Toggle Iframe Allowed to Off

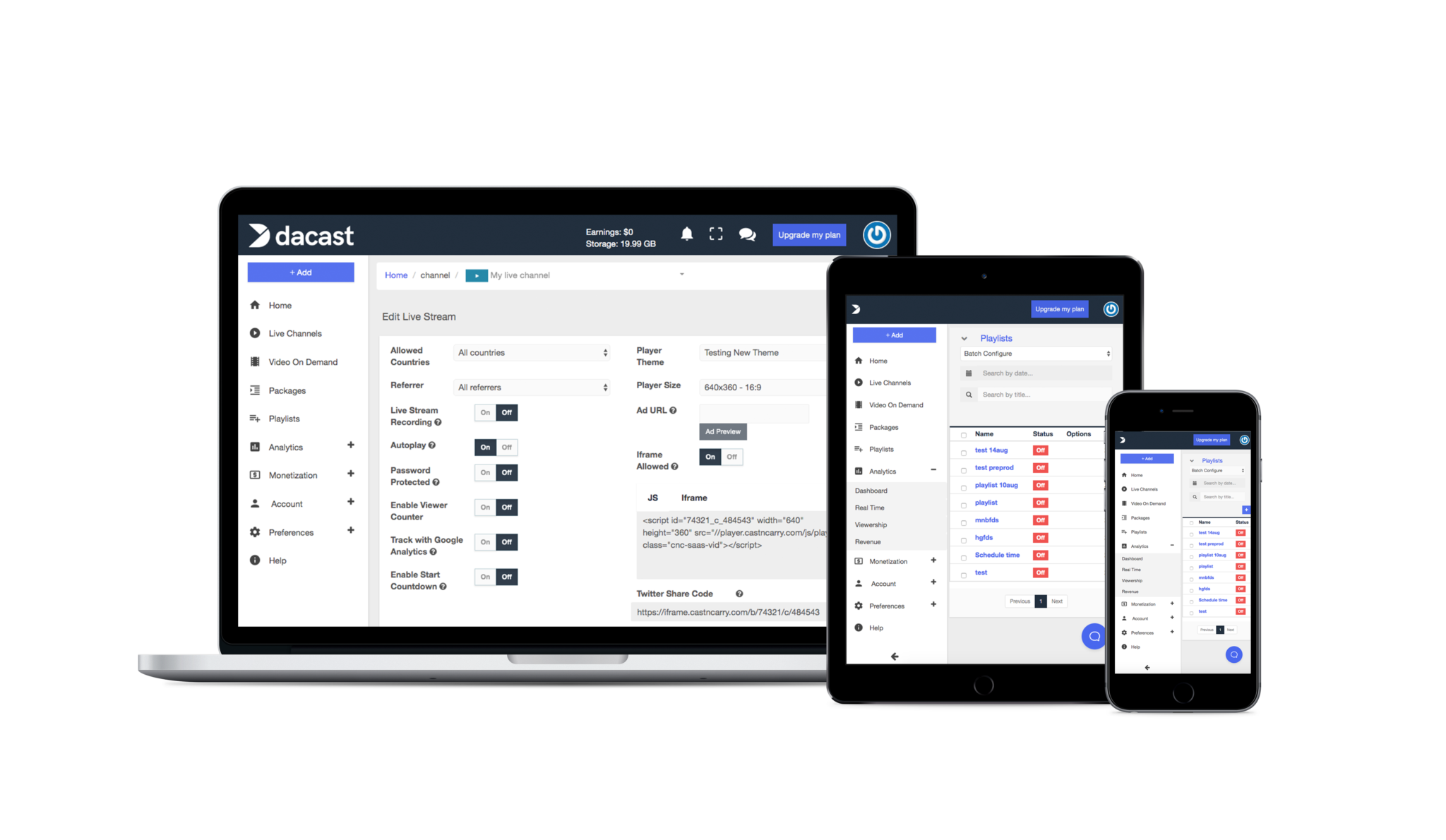(733, 456)
